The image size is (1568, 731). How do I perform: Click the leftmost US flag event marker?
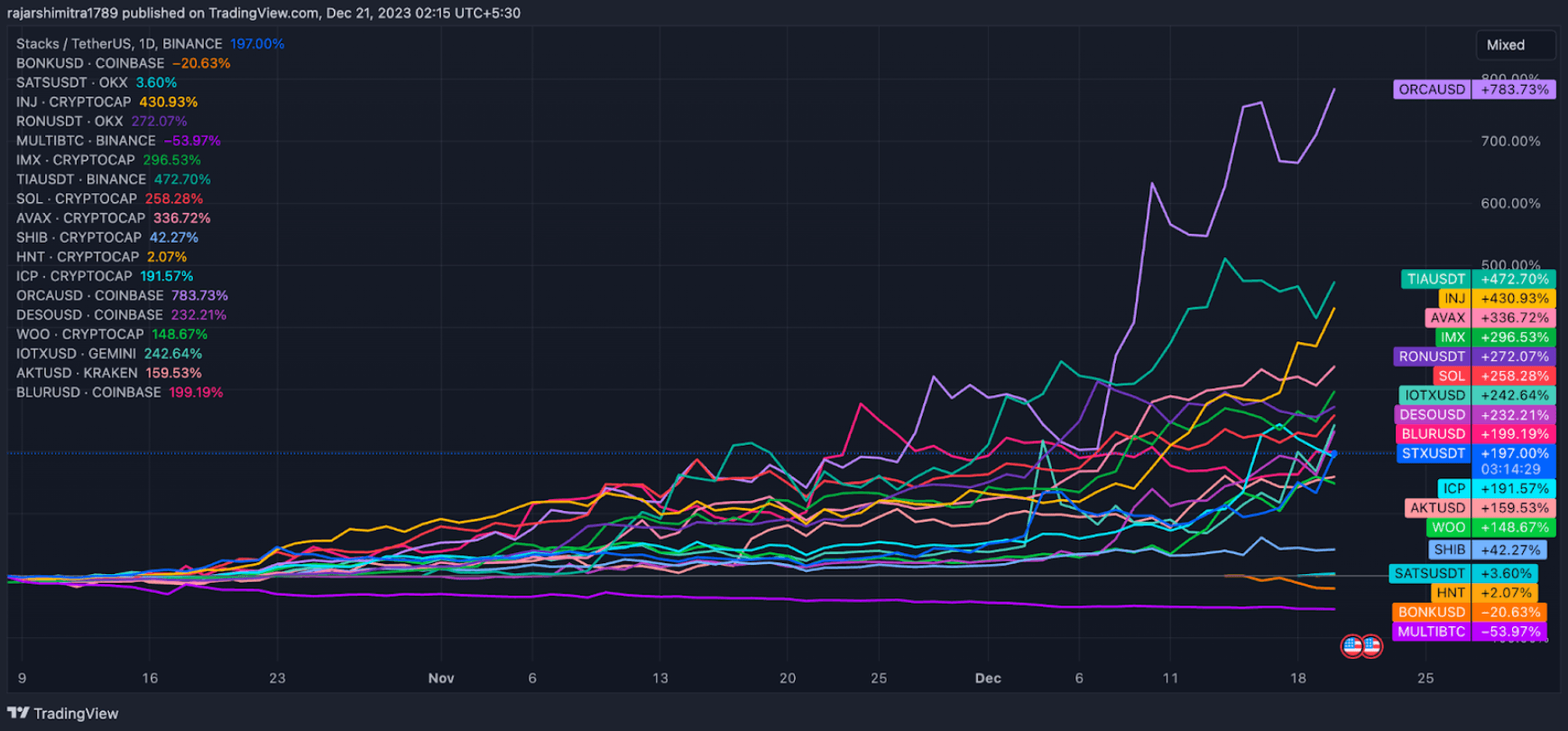(1351, 646)
